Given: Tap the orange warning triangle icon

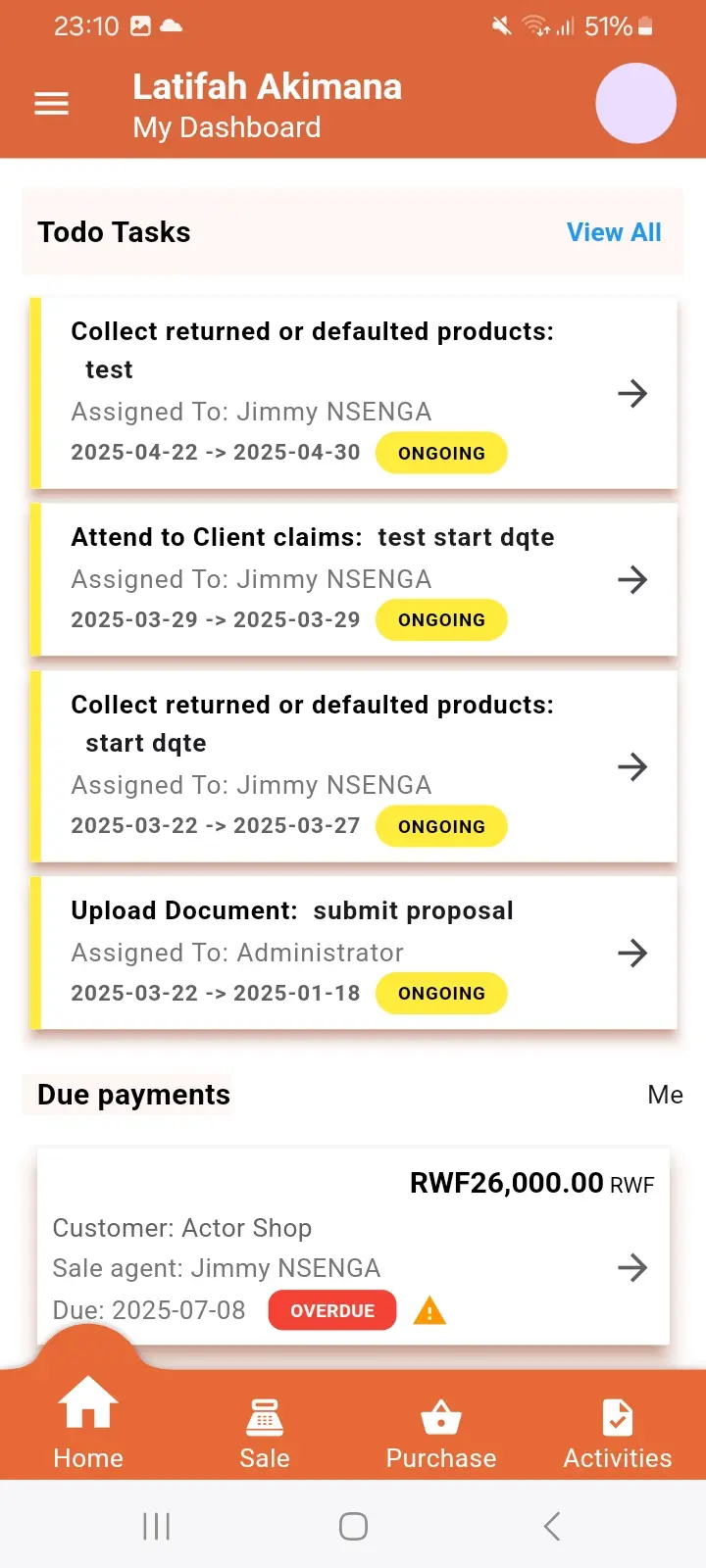Looking at the screenshot, I should click(429, 1311).
